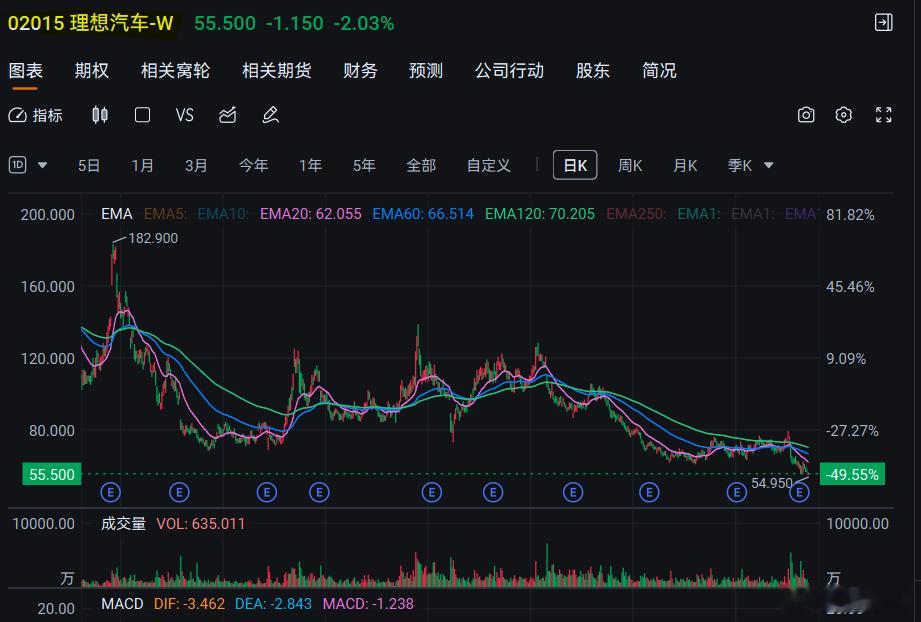Take a chart screenshot with camera icon
921x622 pixels.
click(x=806, y=115)
